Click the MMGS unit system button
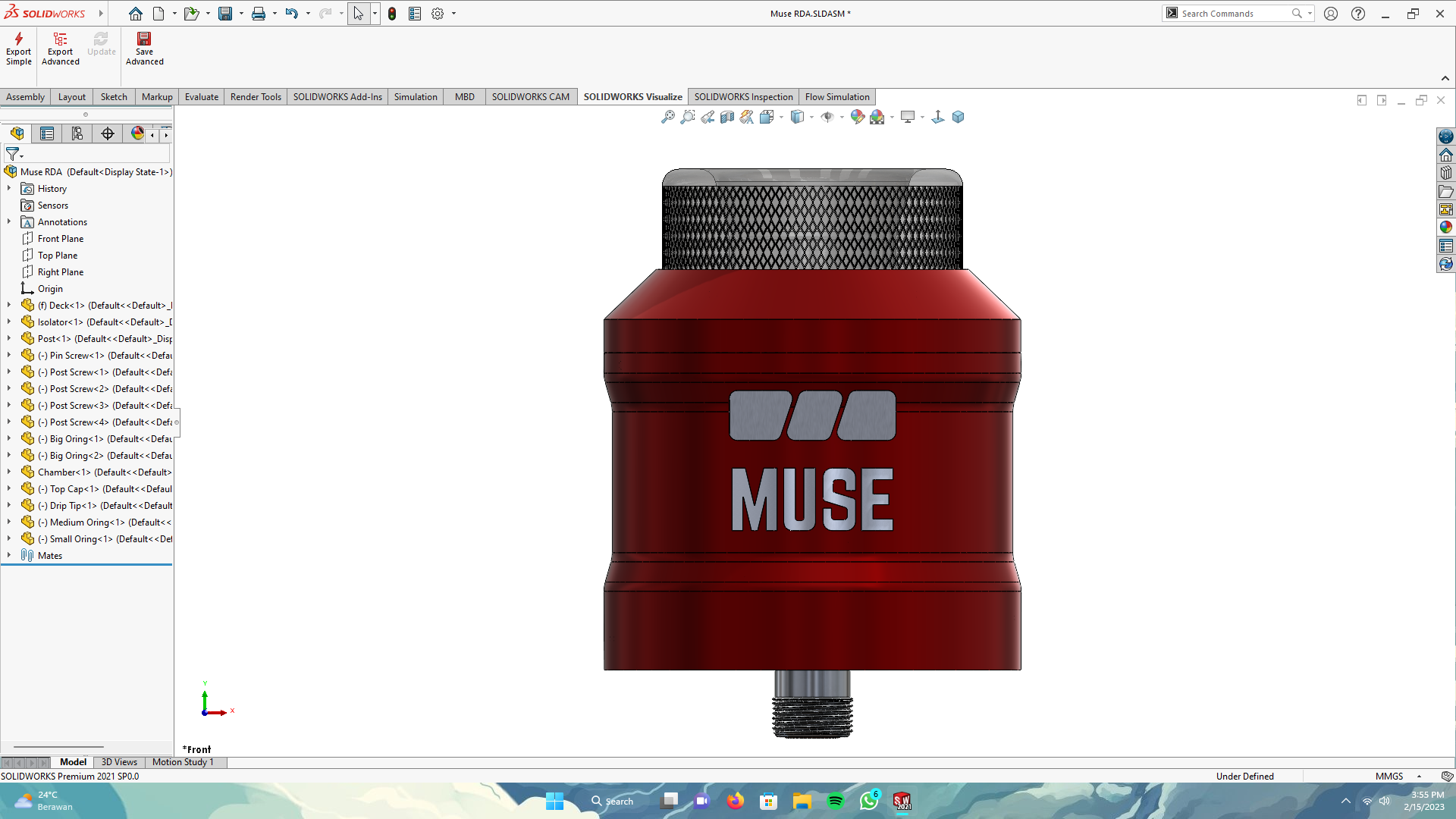The width and height of the screenshot is (1456, 819). (x=1389, y=777)
